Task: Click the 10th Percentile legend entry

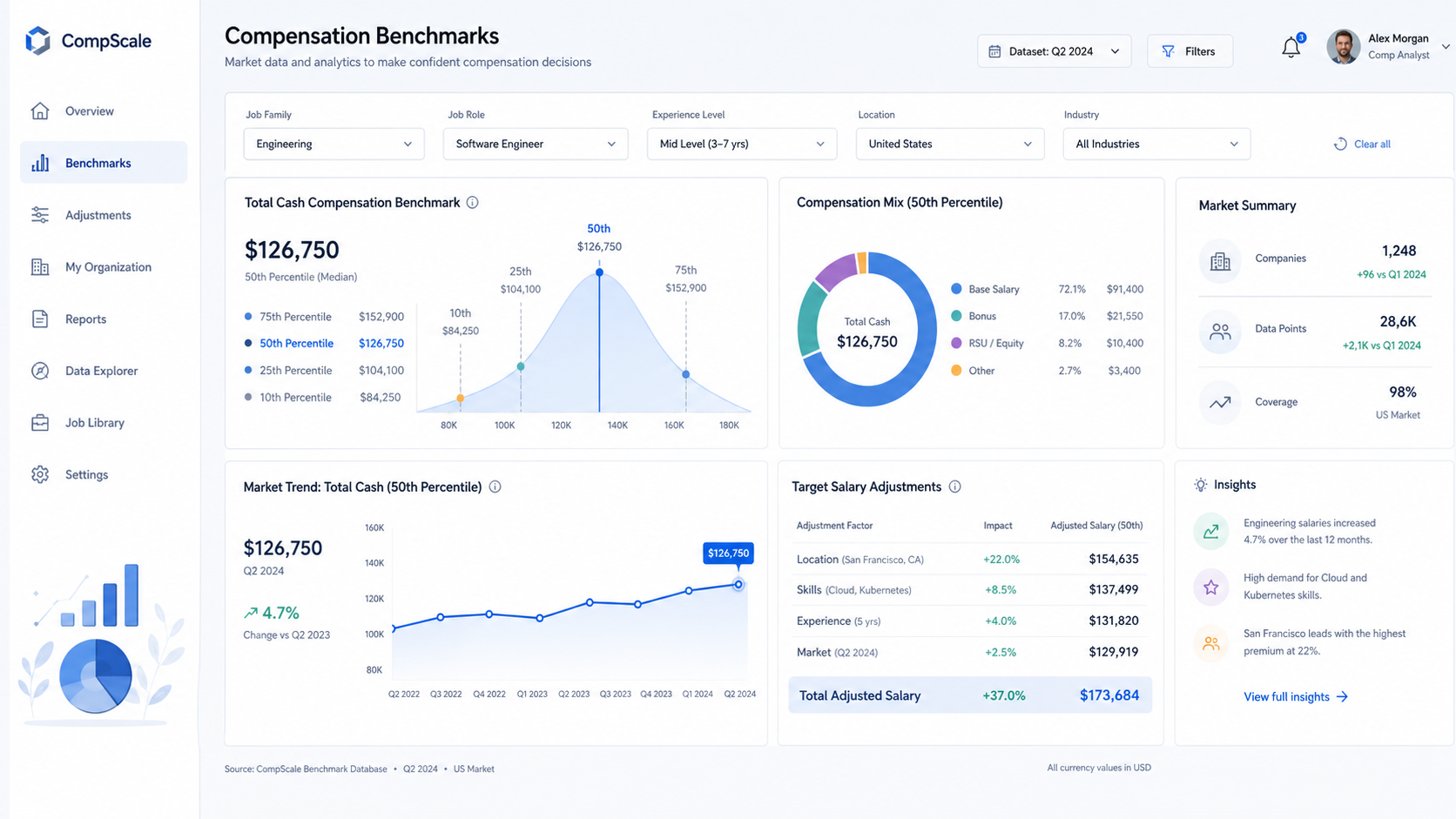Action: pos(322,397)
